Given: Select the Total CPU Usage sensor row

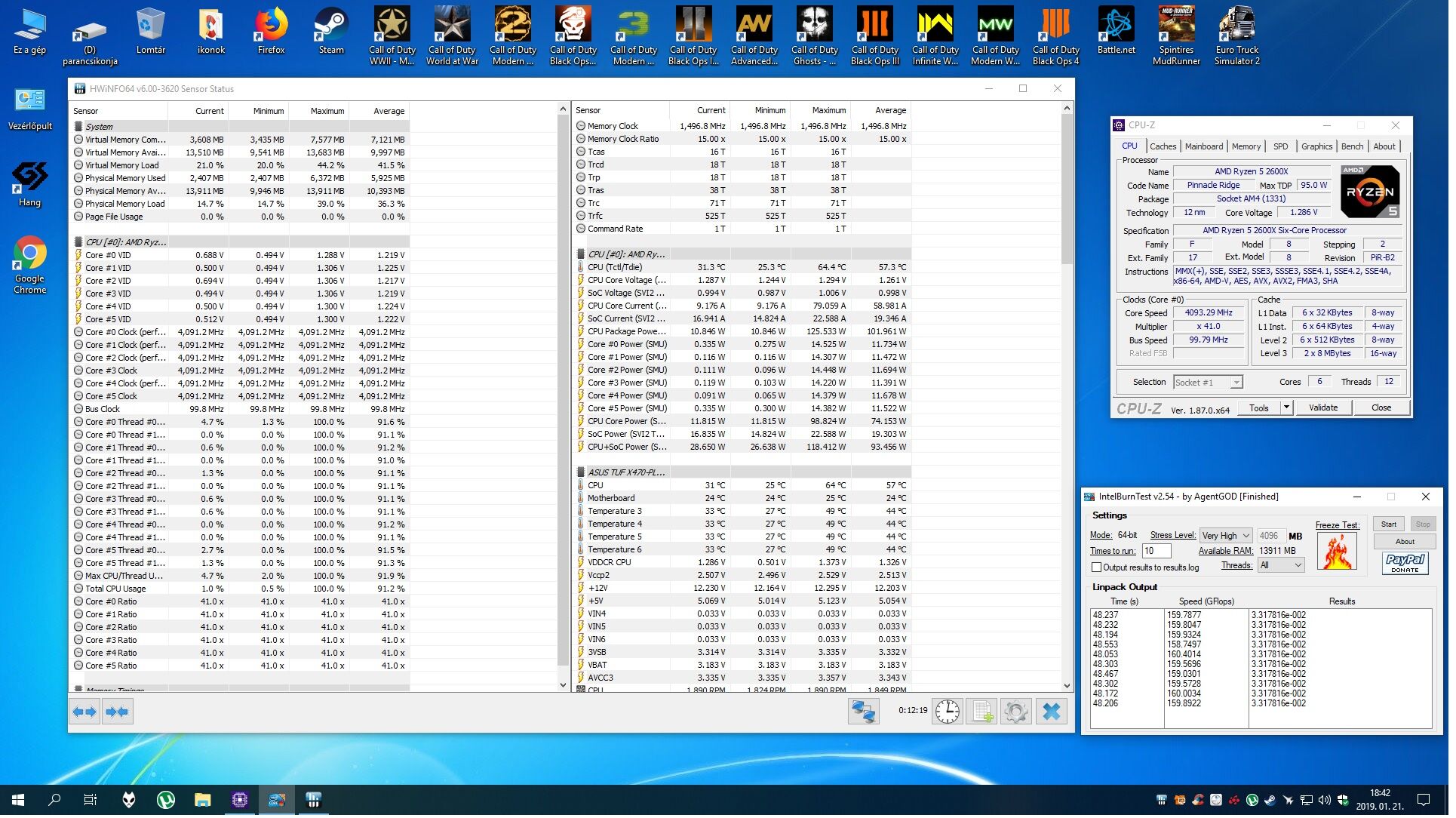Looking at the screenshot, I should [x=241, y=592].
